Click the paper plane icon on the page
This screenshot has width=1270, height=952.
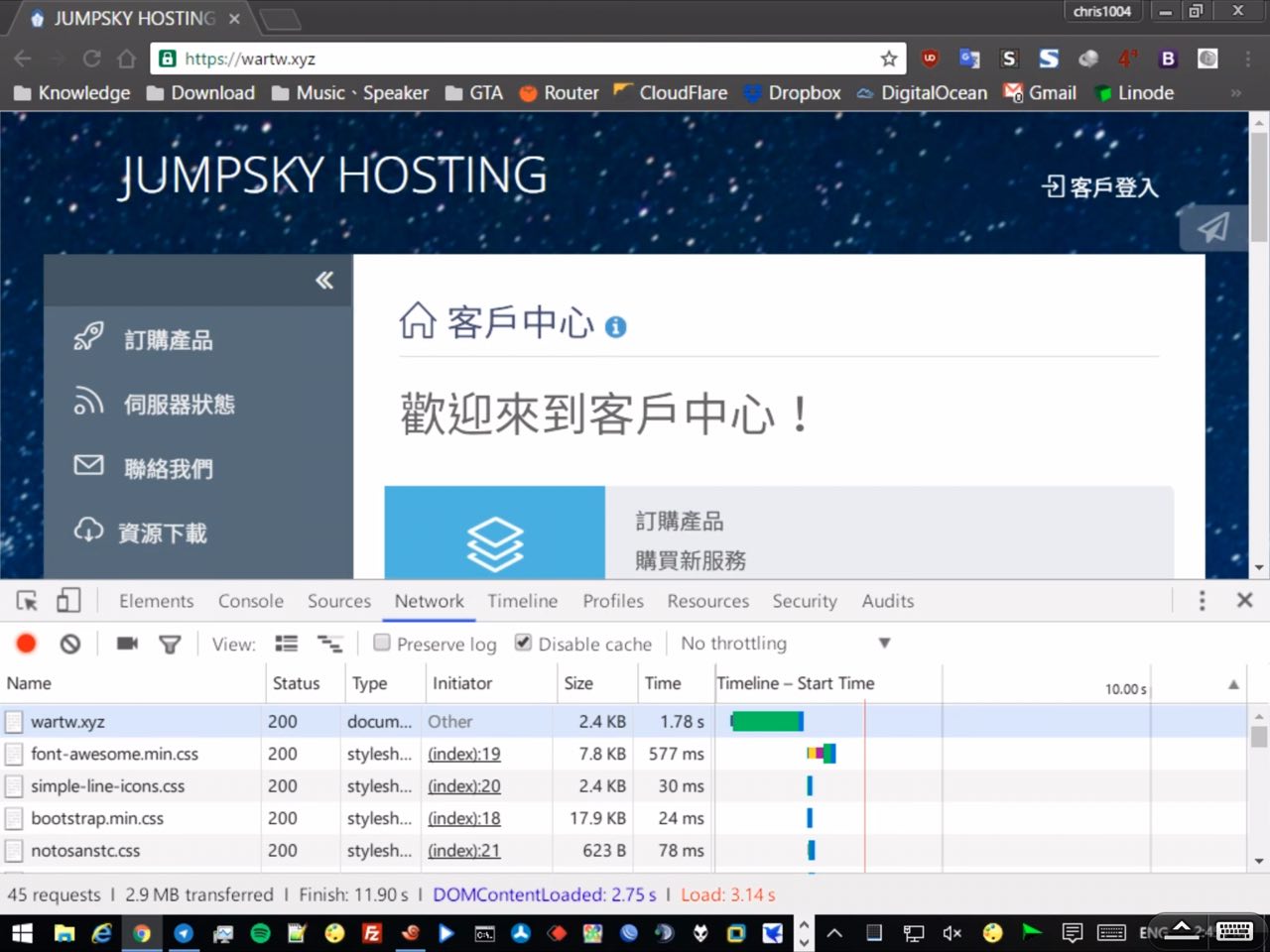click(x=1212, y=227)
